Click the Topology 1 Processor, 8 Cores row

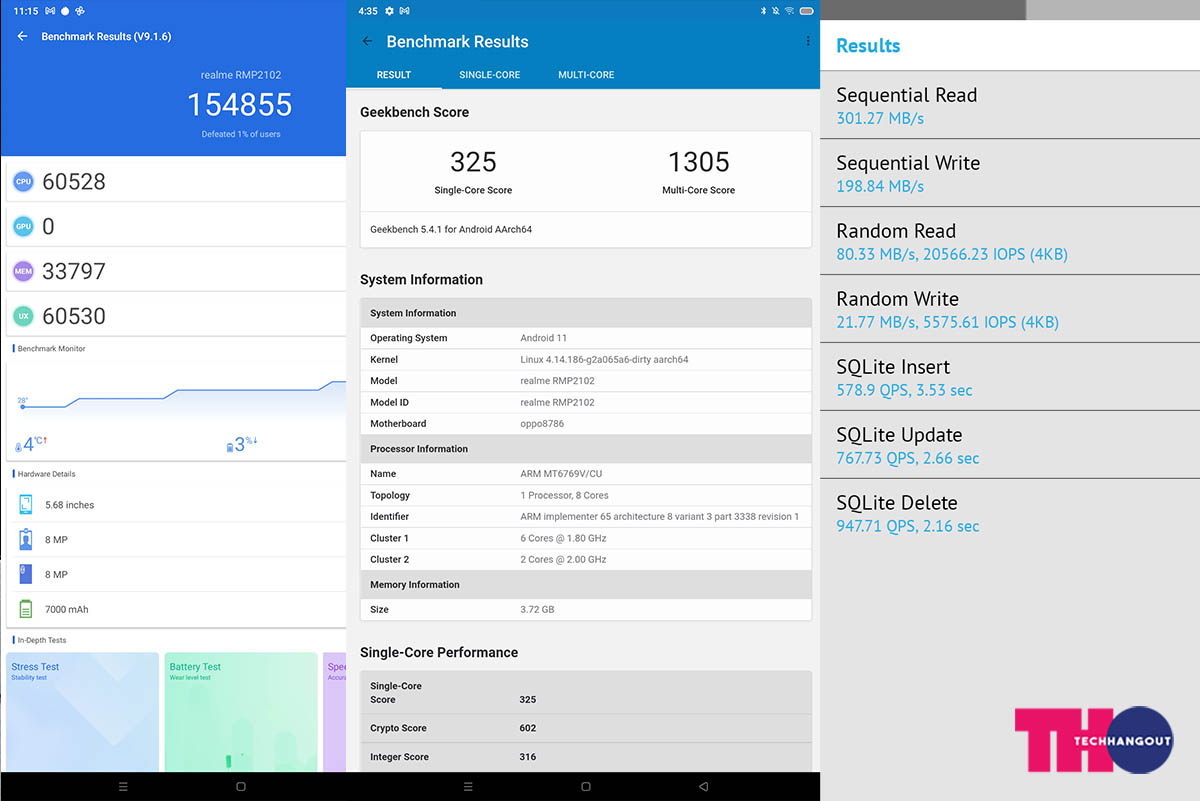click(x=586, y=495)
